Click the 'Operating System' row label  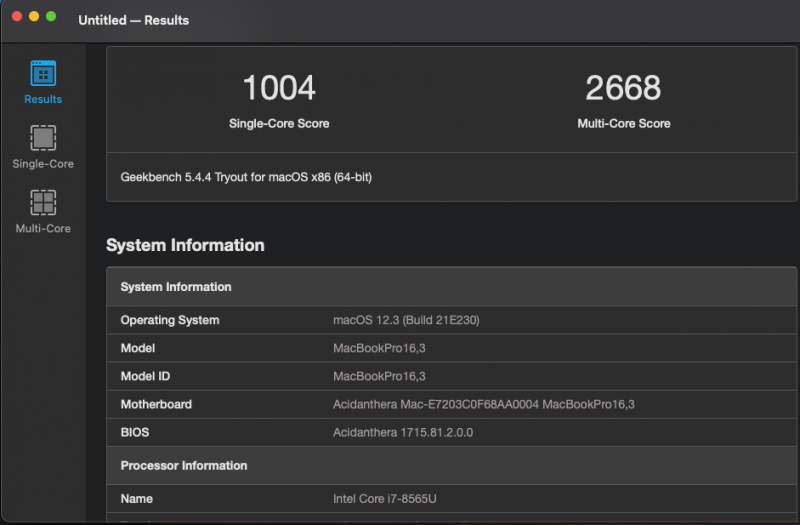tap(170, 320)
